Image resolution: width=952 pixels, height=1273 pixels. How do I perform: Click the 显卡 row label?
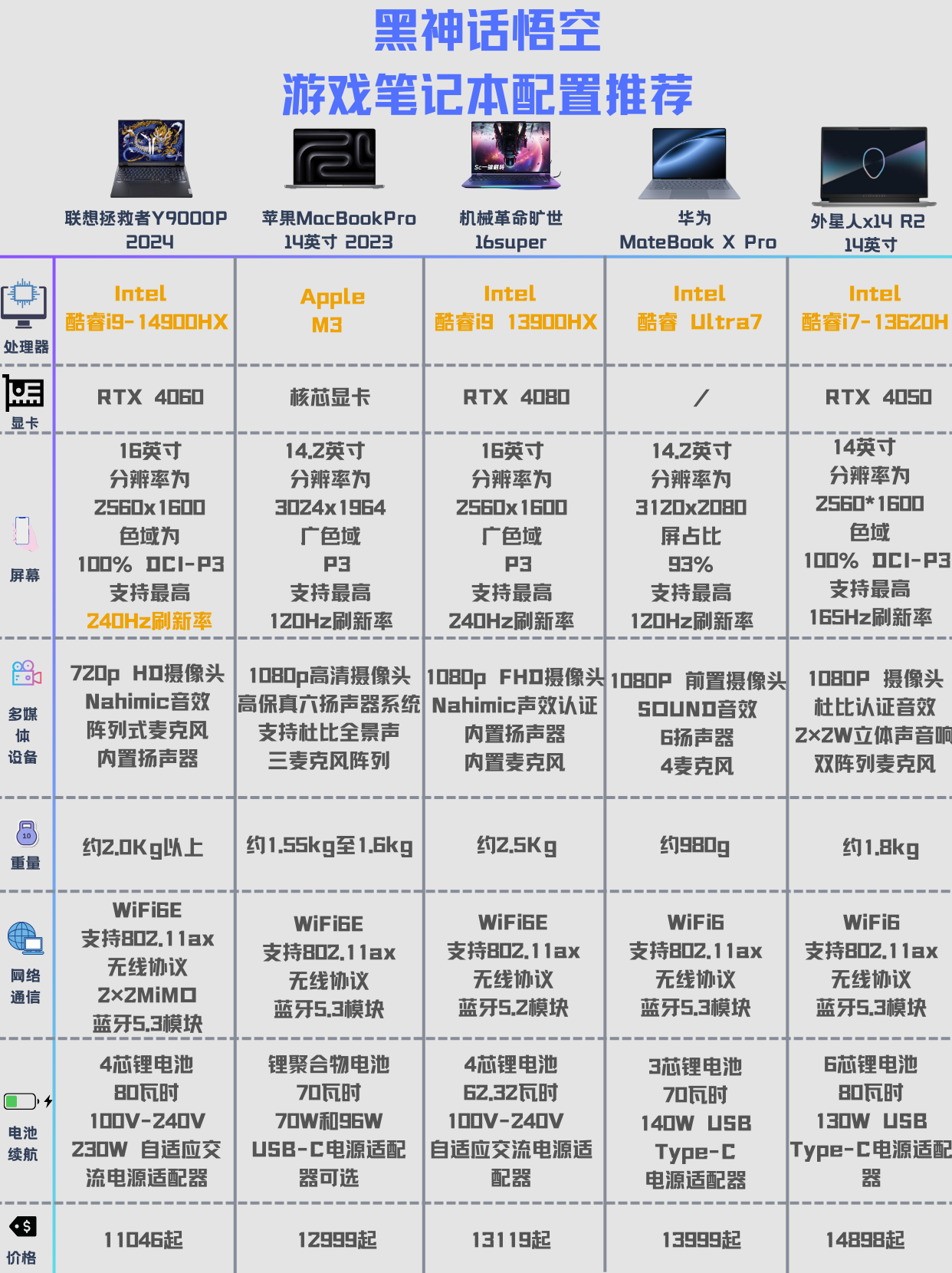25,423
